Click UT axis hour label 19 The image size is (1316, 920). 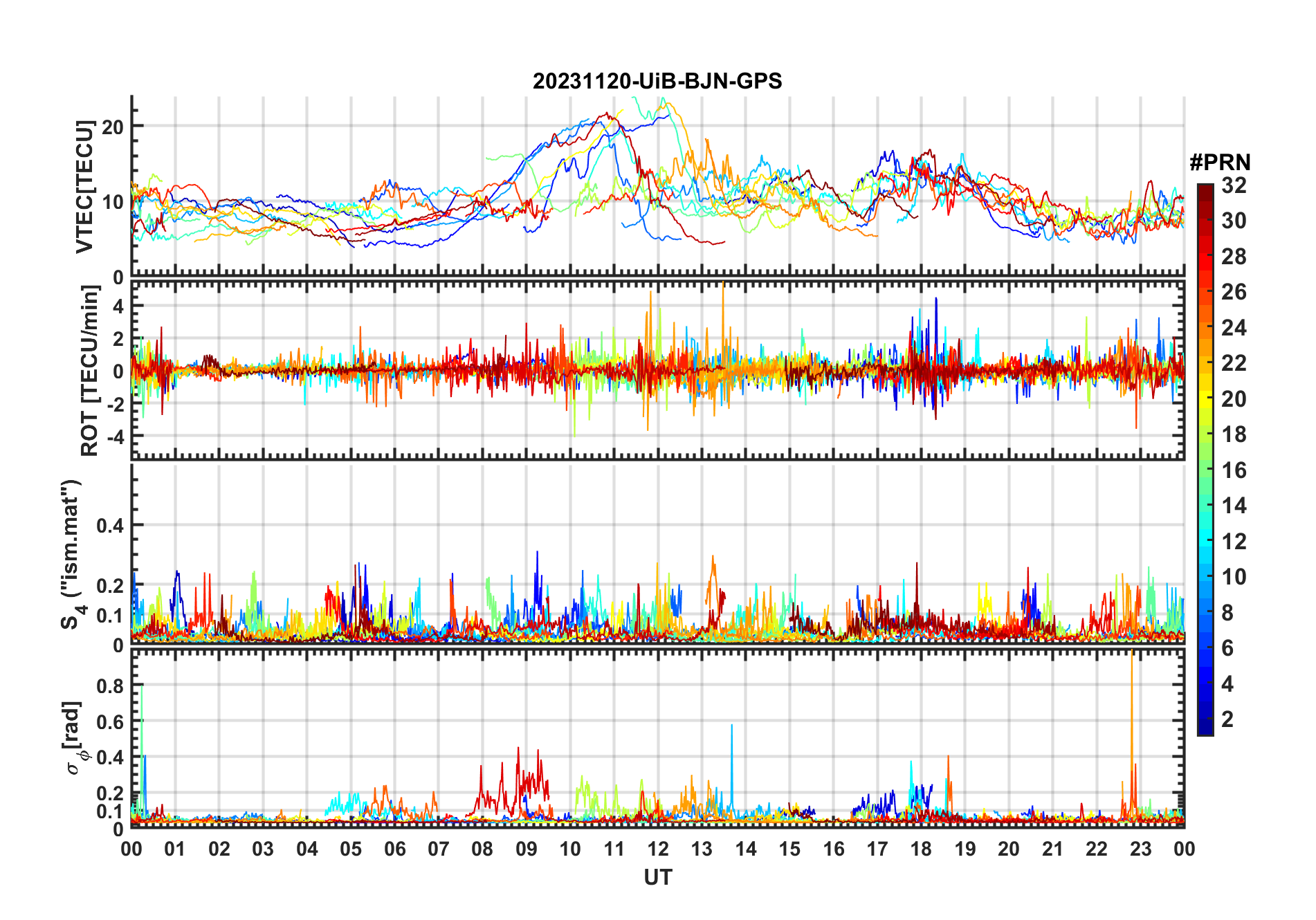[965, 849]
